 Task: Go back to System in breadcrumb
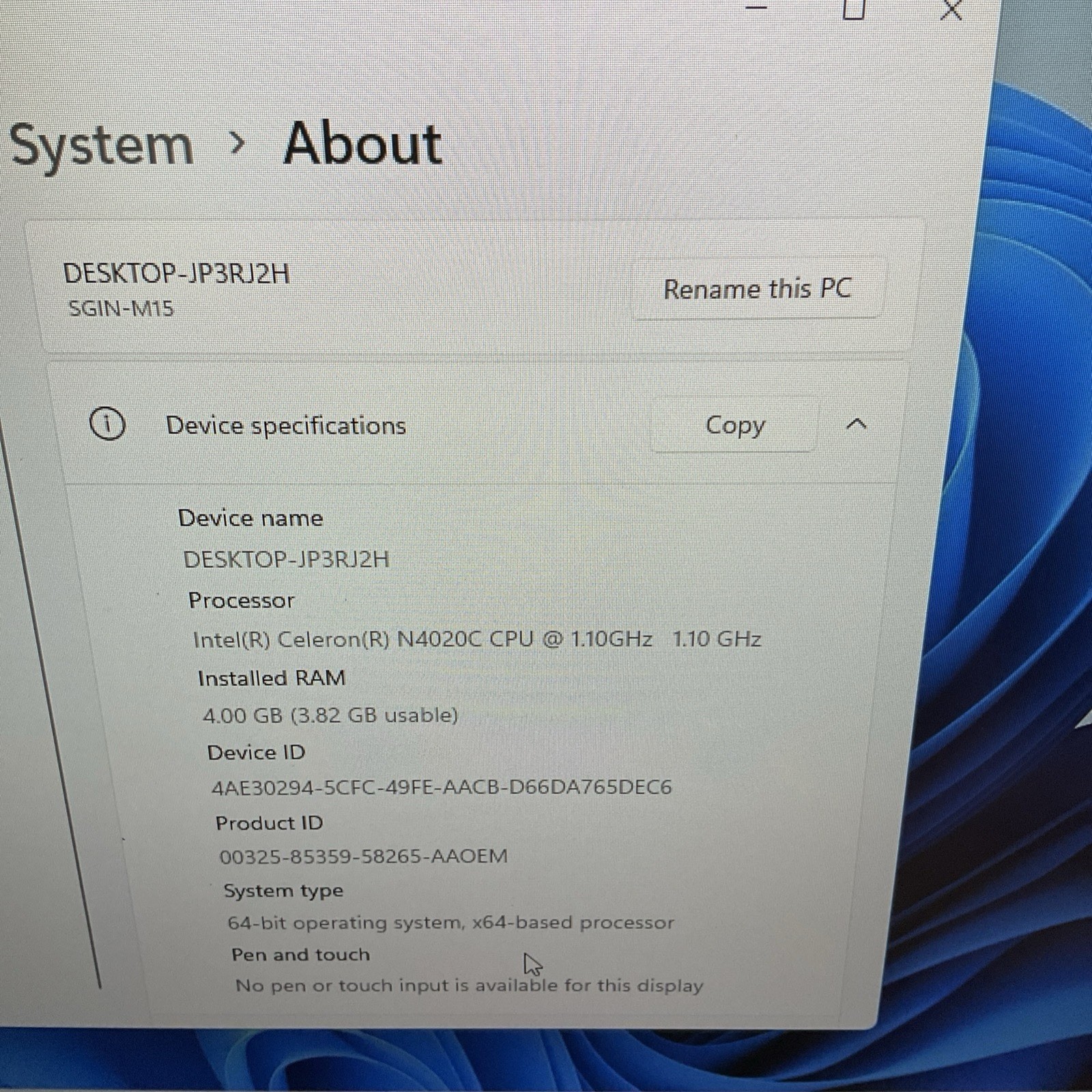pyautogui.click(x=102, y=145)
